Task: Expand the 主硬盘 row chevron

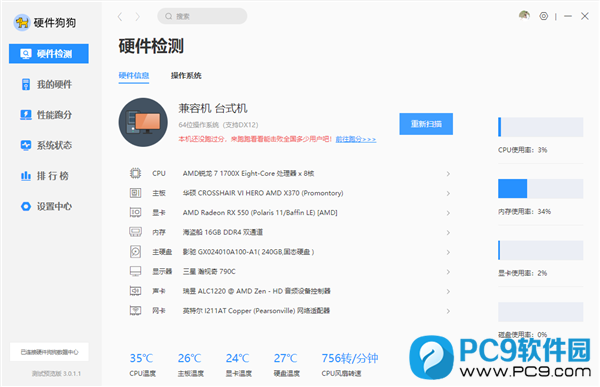Action: tap(448, 252)
